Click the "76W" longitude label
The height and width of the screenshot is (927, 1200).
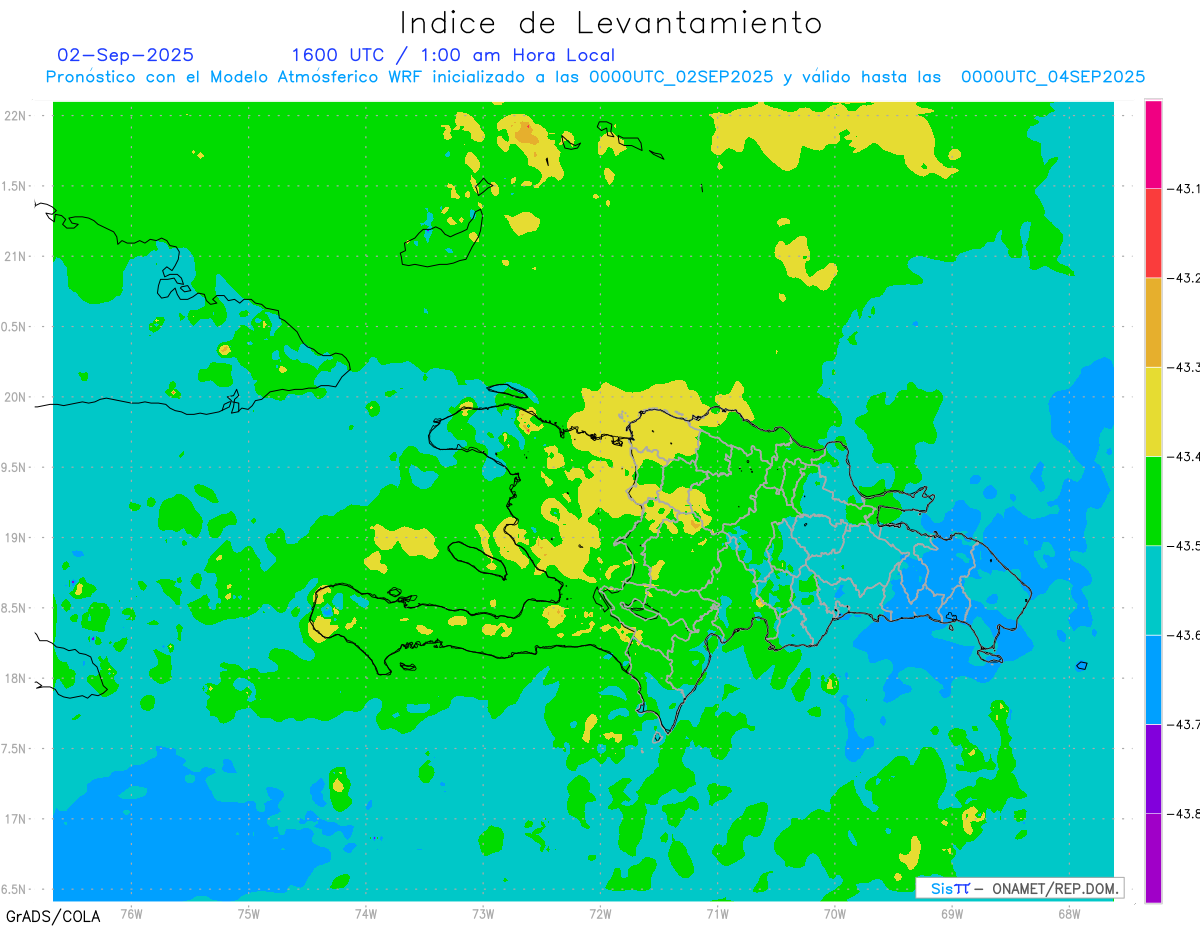(x=131, y=913)
